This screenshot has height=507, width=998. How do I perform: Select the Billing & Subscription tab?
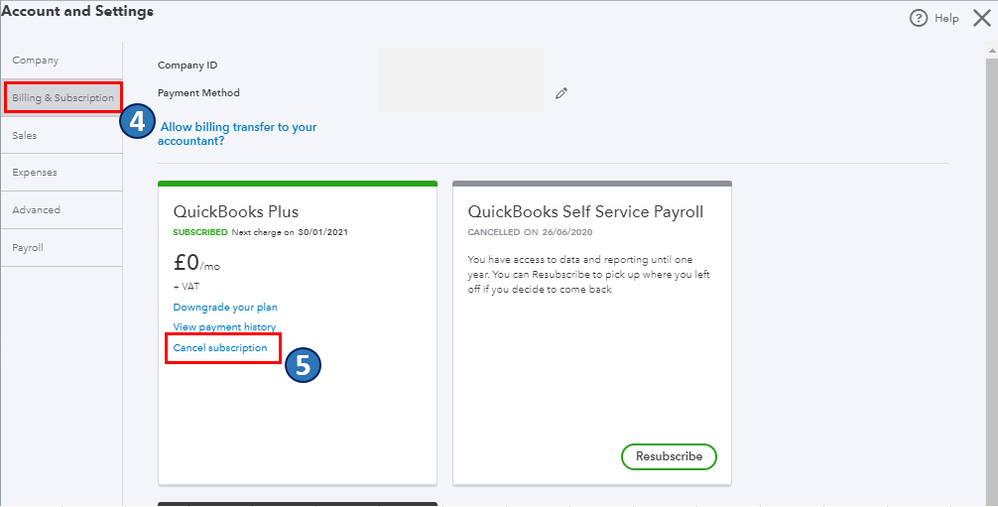point(63,98)
